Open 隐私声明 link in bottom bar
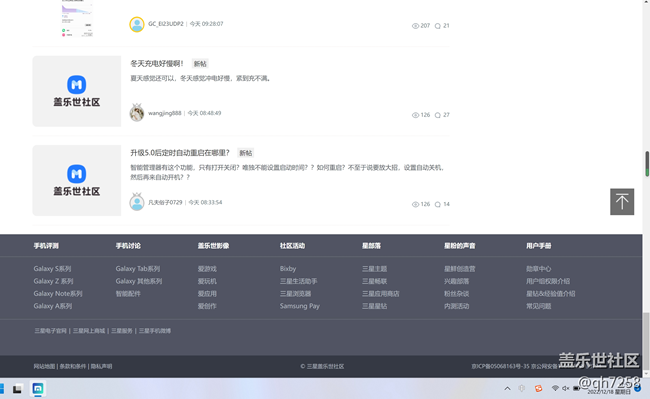 point(101,366)
